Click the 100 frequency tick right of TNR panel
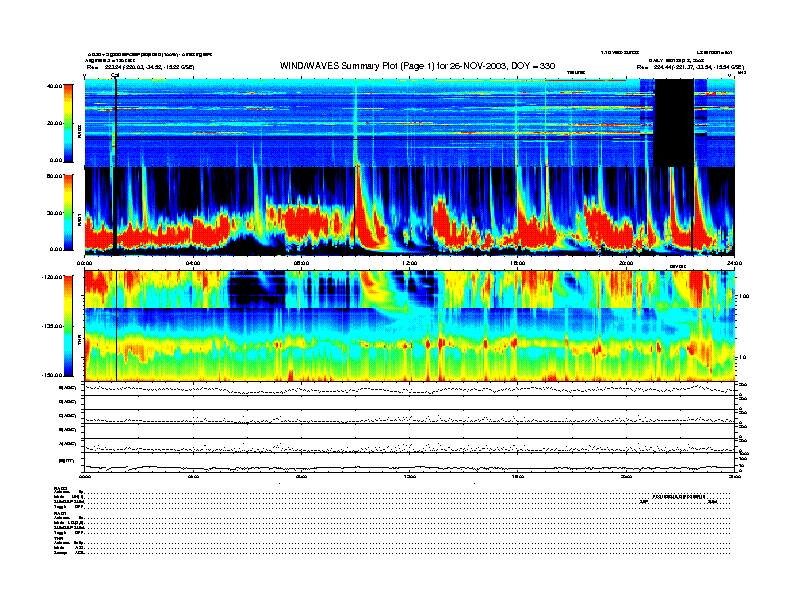This screenshot has width=792, height=612. 743,296
